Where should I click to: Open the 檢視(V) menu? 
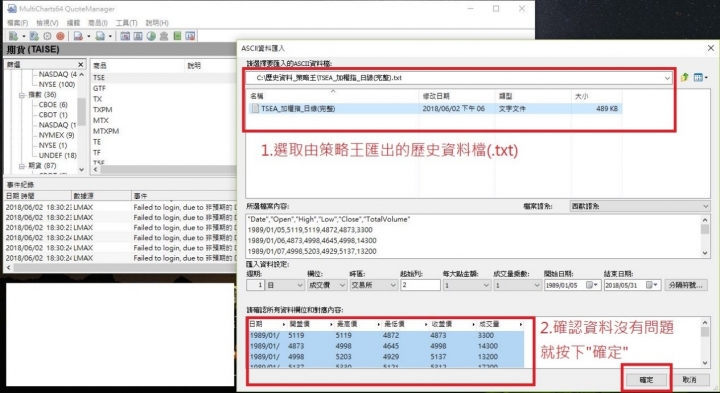(x=47, y=22)
